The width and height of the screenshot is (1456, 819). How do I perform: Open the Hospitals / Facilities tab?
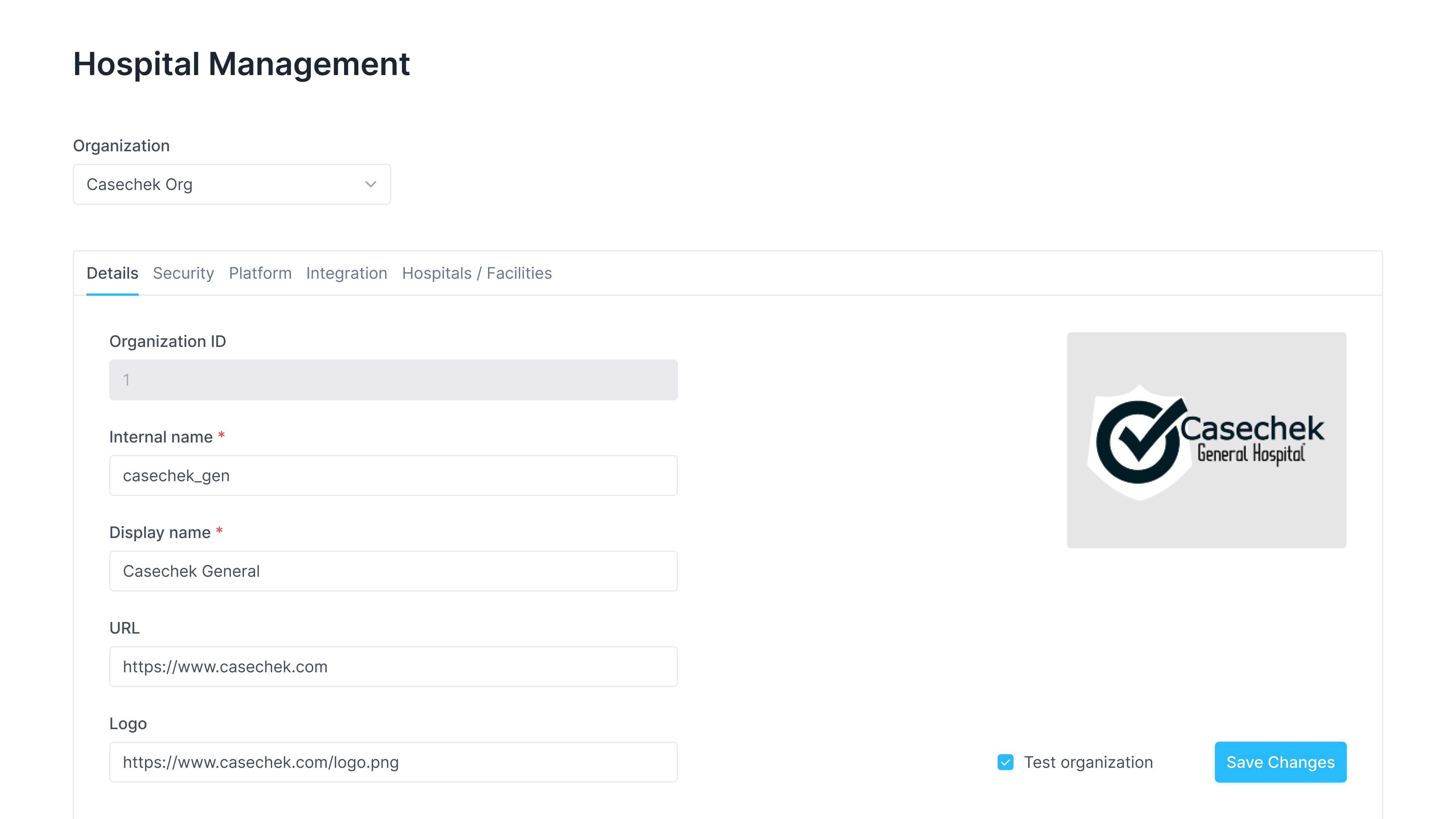(477, 274)
